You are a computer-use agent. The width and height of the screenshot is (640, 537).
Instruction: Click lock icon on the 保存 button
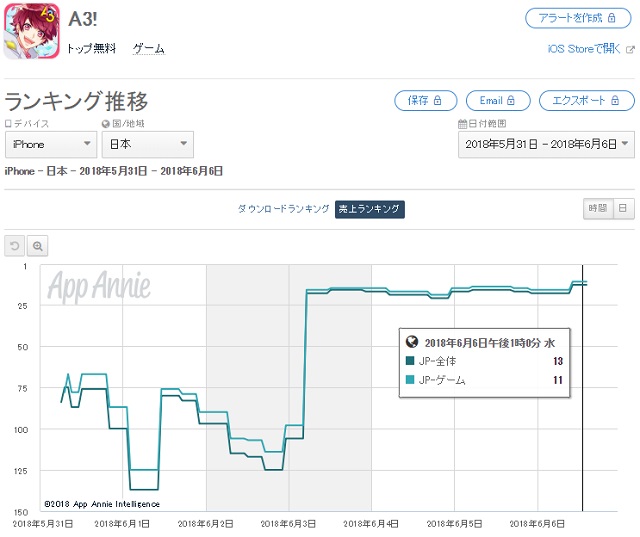pyautogui.click(x=437, y=100)
